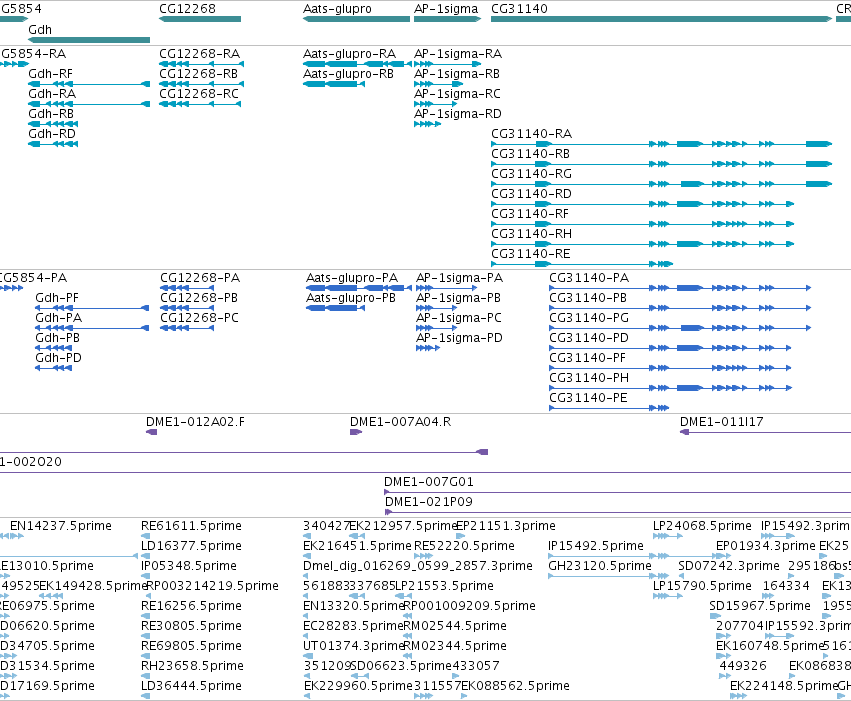
Task: Click transcript CG12268-RC
Action: (x=199, y=94)
